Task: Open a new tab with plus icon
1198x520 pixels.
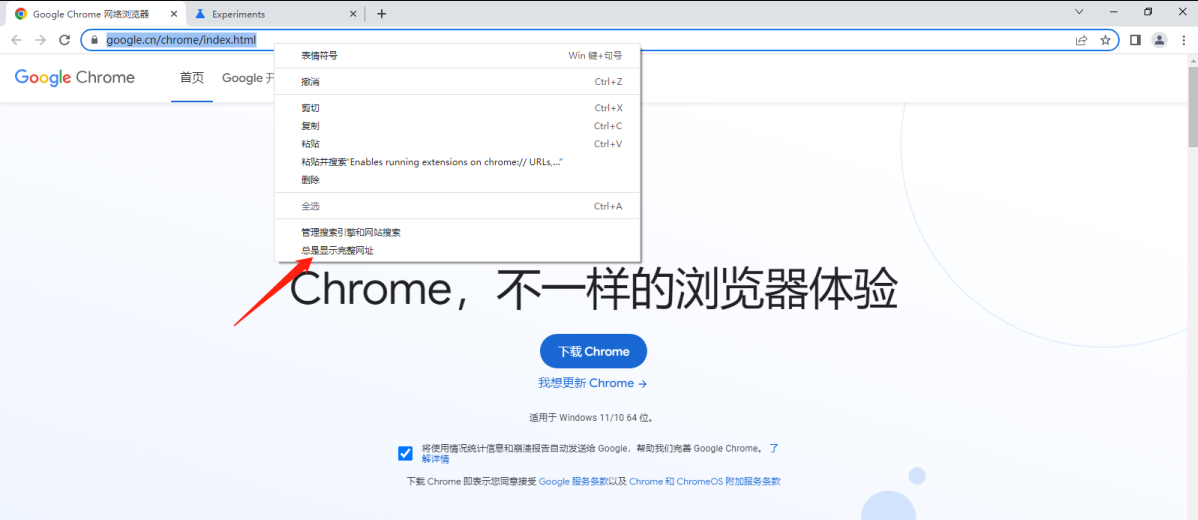Action: point(382,14)
